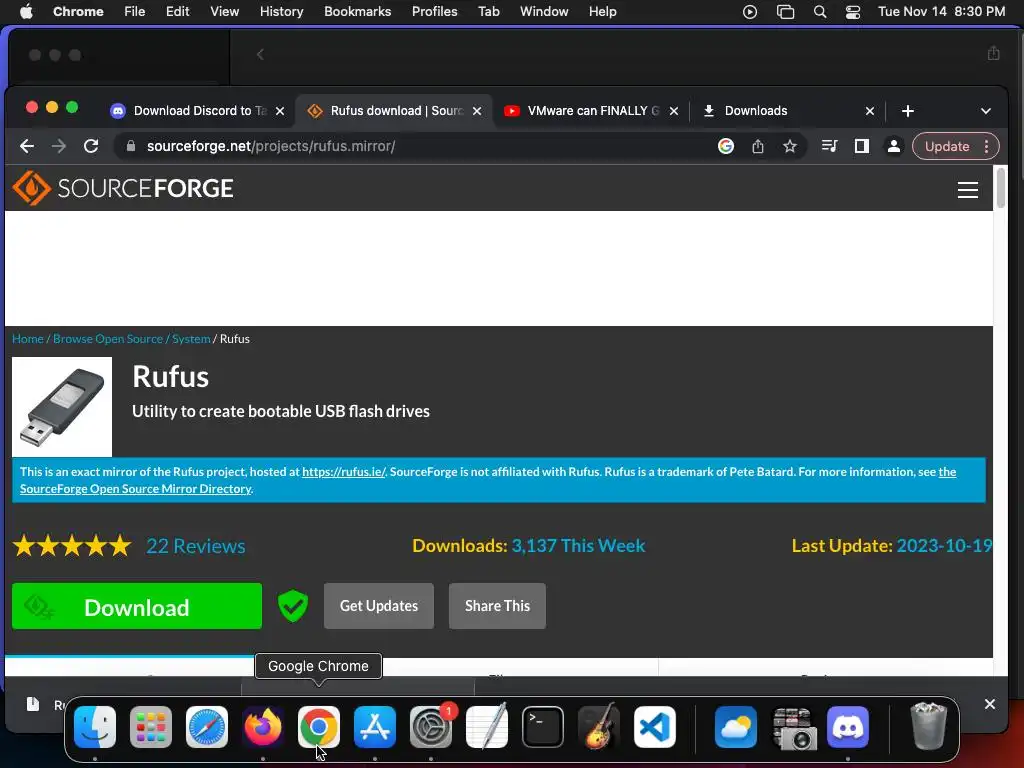Viewport: 1024px width, 768px height.
Task: Close the Rufus download tab
Action: tap(477, 111)
